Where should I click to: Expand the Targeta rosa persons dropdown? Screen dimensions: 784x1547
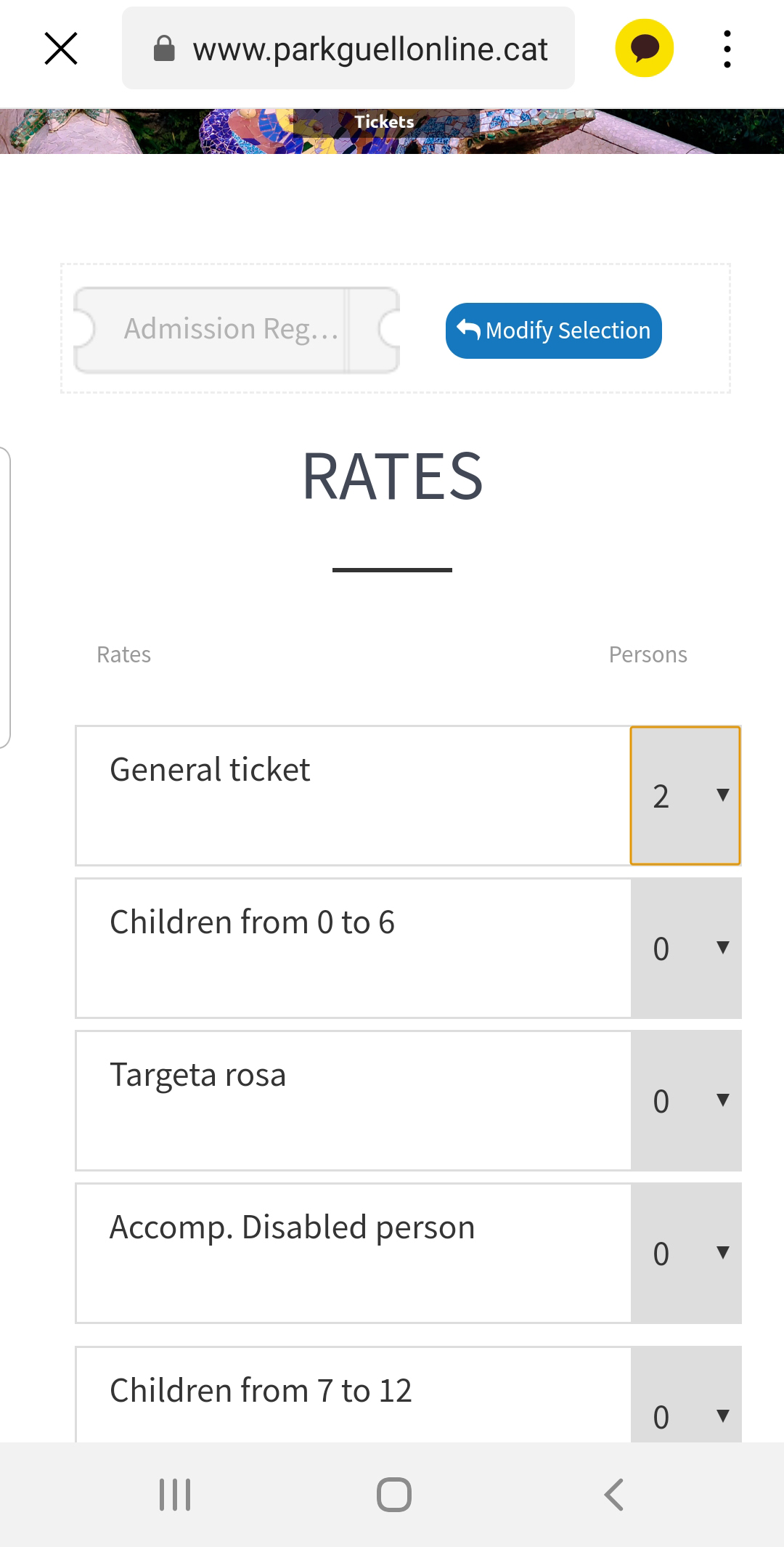point(686,1100)
